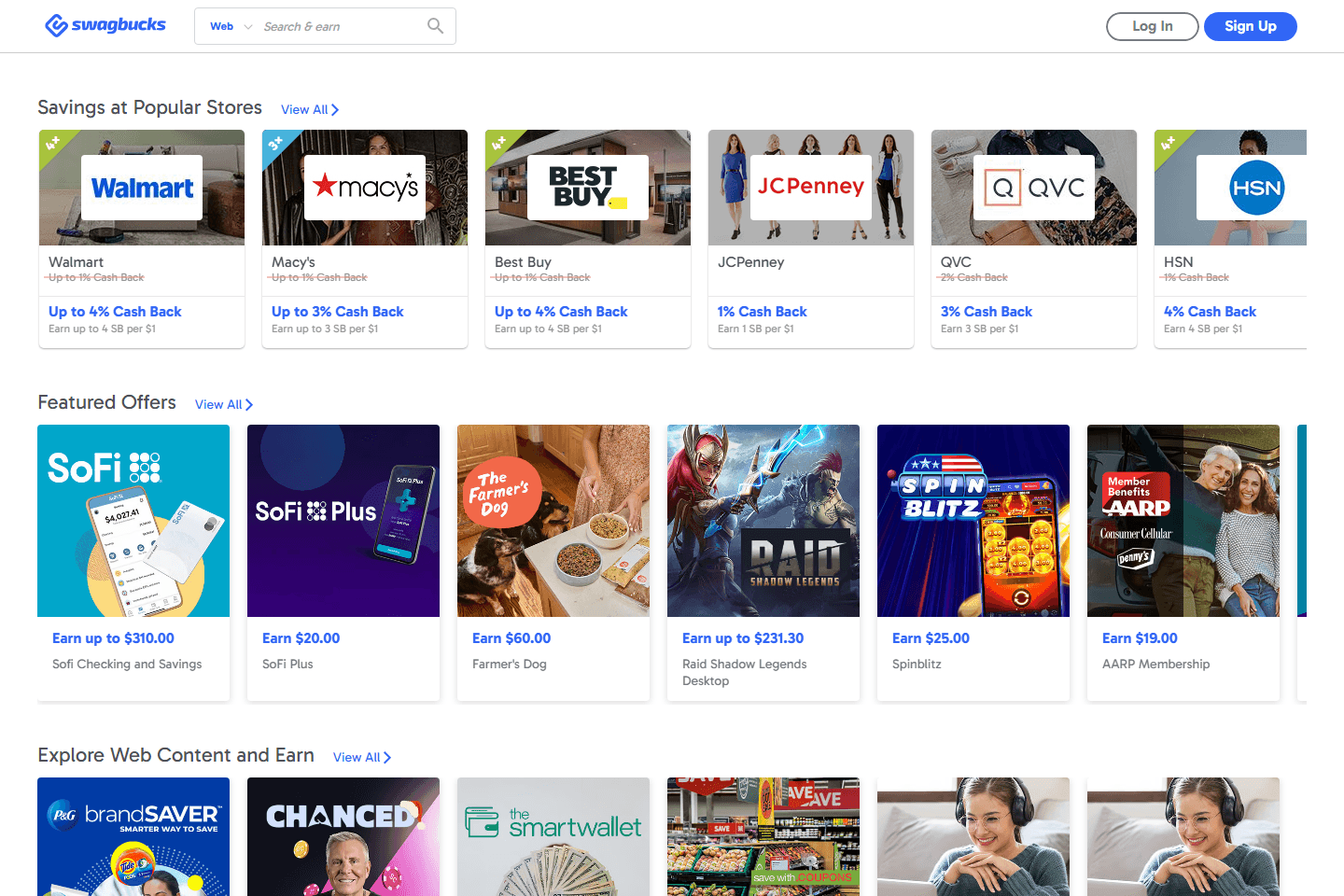Open the save with coupons grocery tile
1344x896 pixels.
click(x=763, y=836)
